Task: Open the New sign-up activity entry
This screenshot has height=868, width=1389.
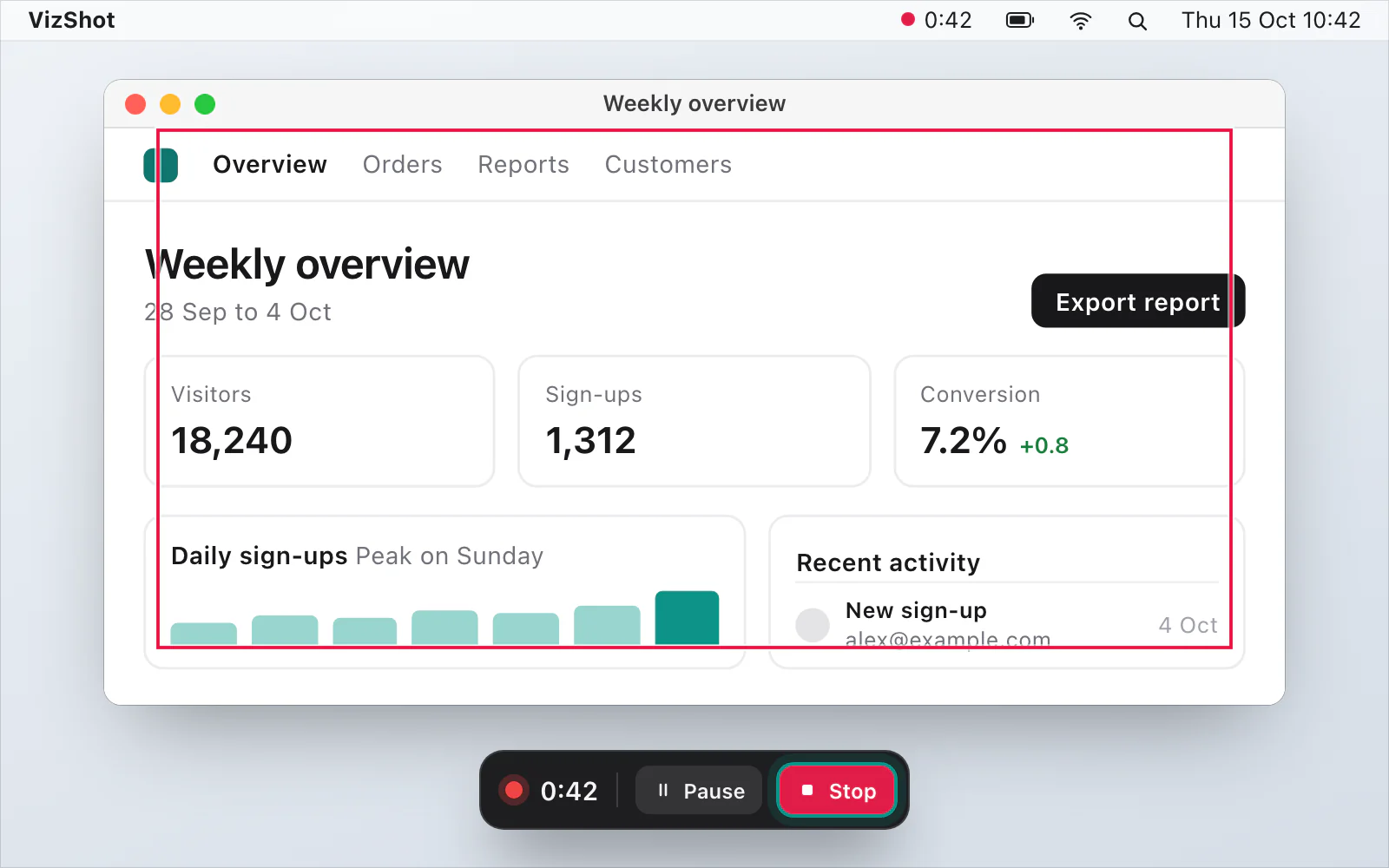Action: [1007, 625]
